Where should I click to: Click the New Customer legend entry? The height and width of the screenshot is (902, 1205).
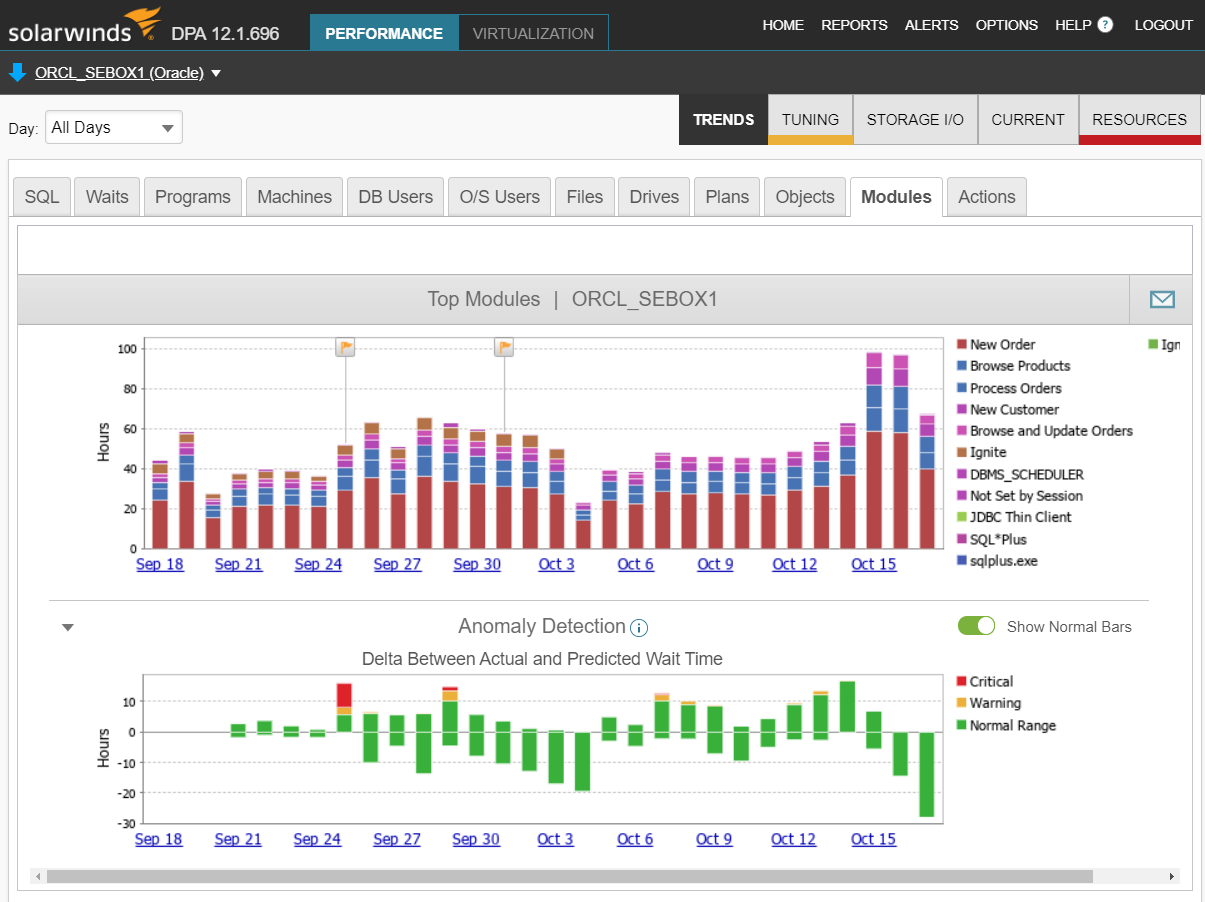(x=1007, y=409)
